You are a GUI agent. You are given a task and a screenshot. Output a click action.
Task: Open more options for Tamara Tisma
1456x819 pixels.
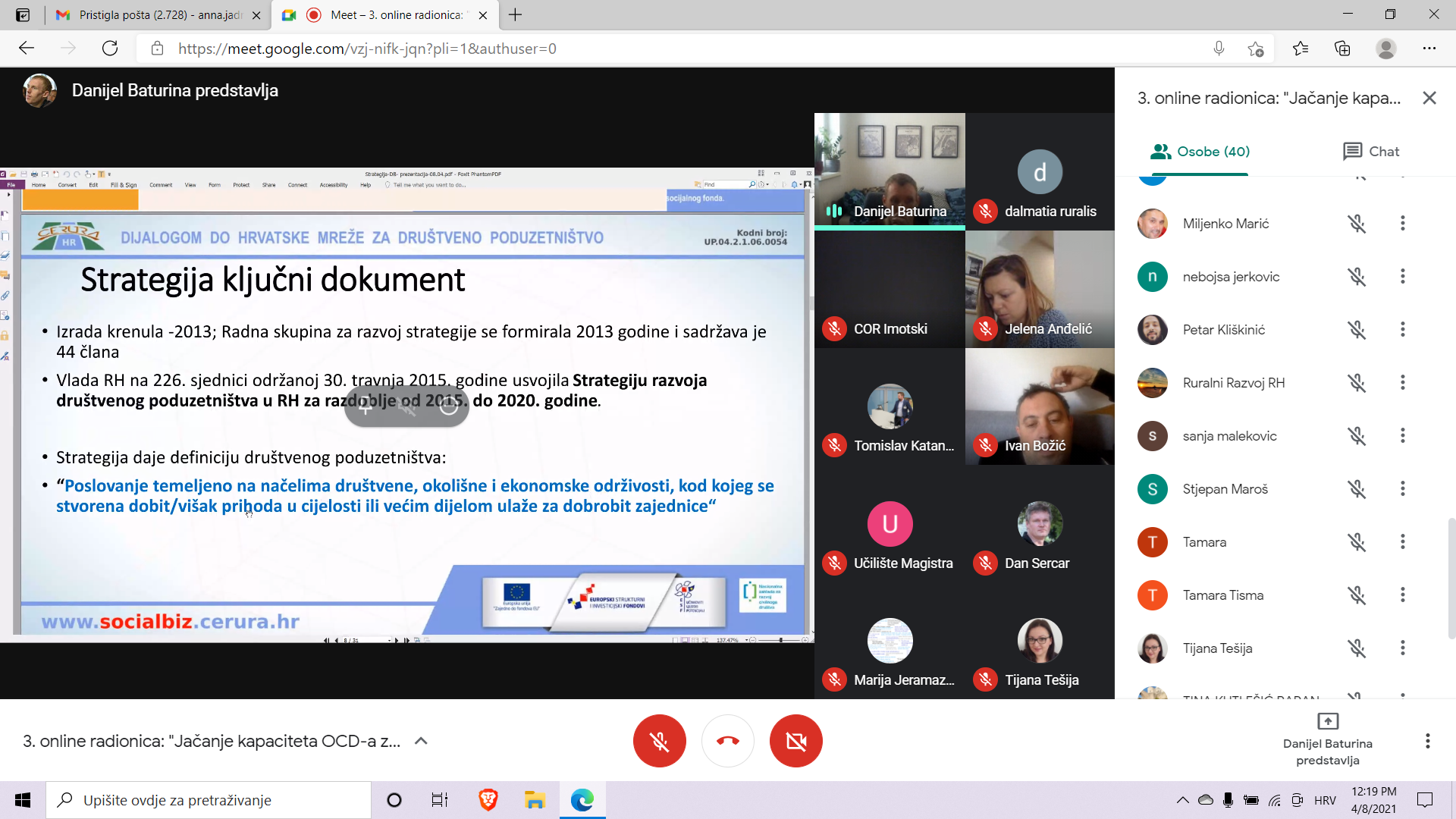coord(1402,595)
